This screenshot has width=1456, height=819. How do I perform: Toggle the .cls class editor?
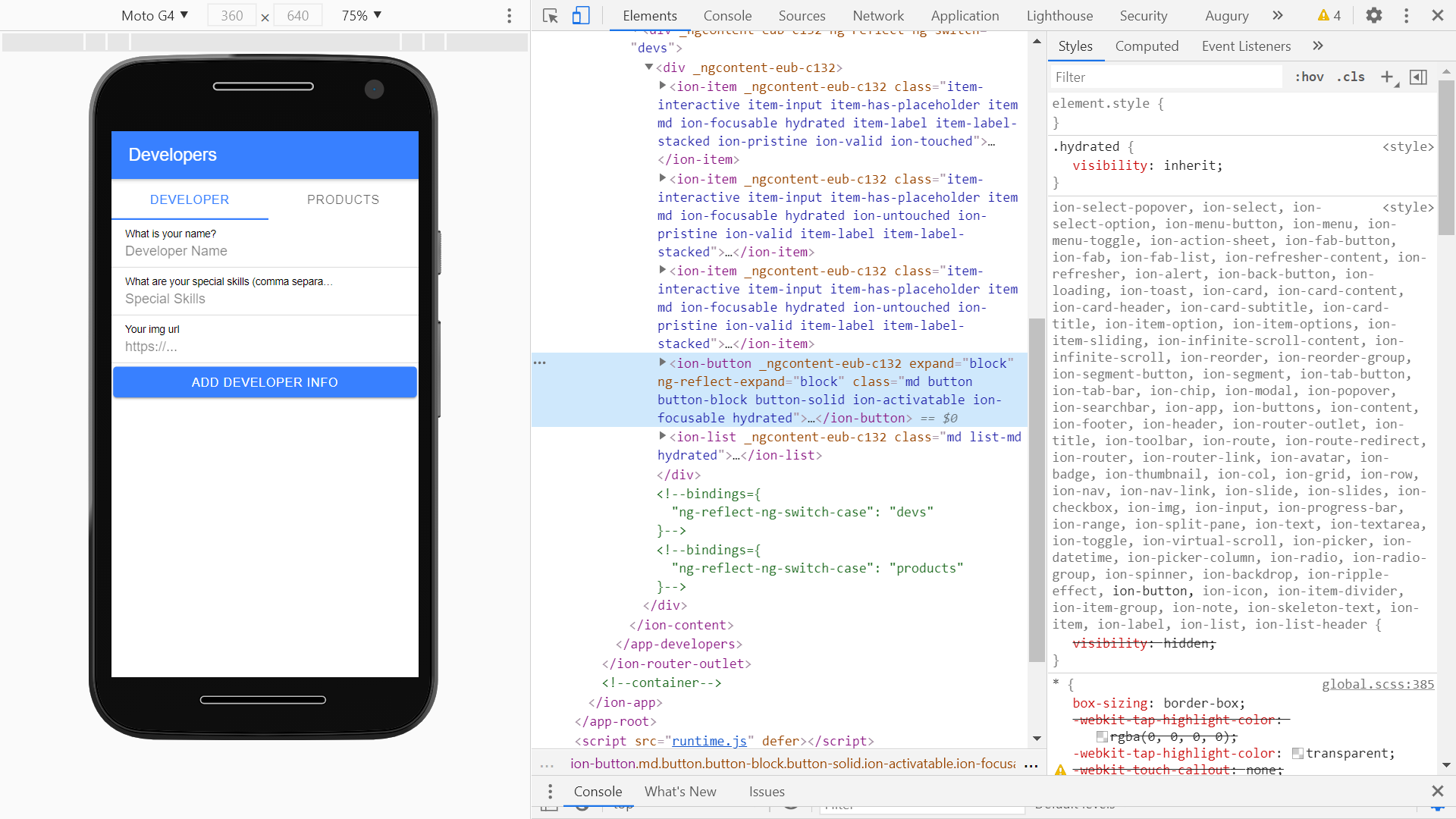[1353, 77]
